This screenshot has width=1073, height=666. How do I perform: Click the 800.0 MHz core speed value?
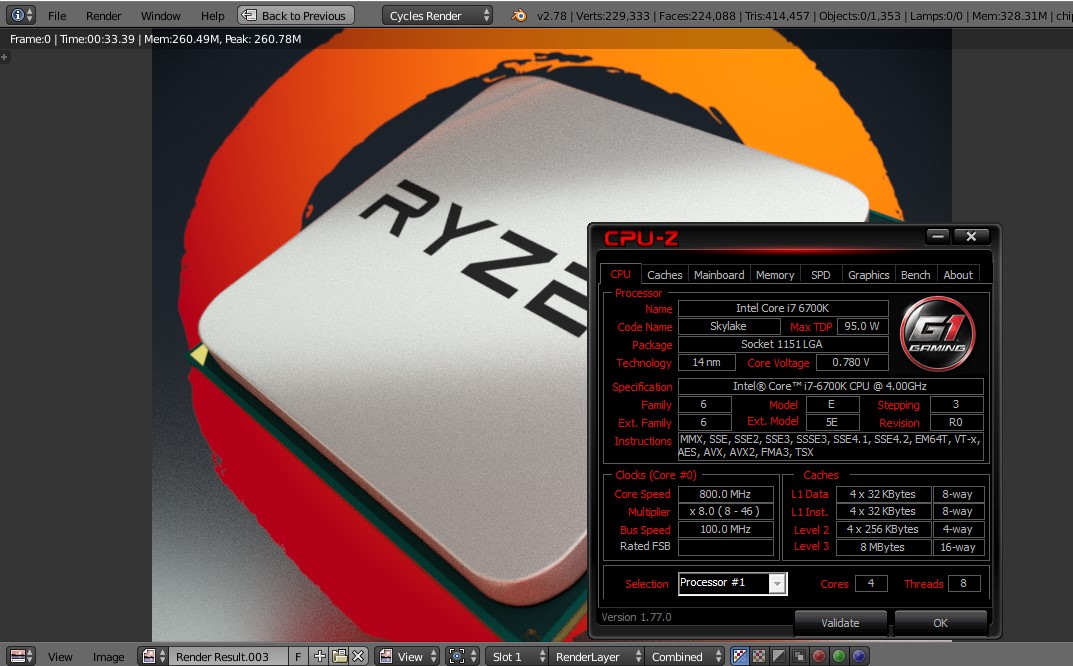click(725, 494)
